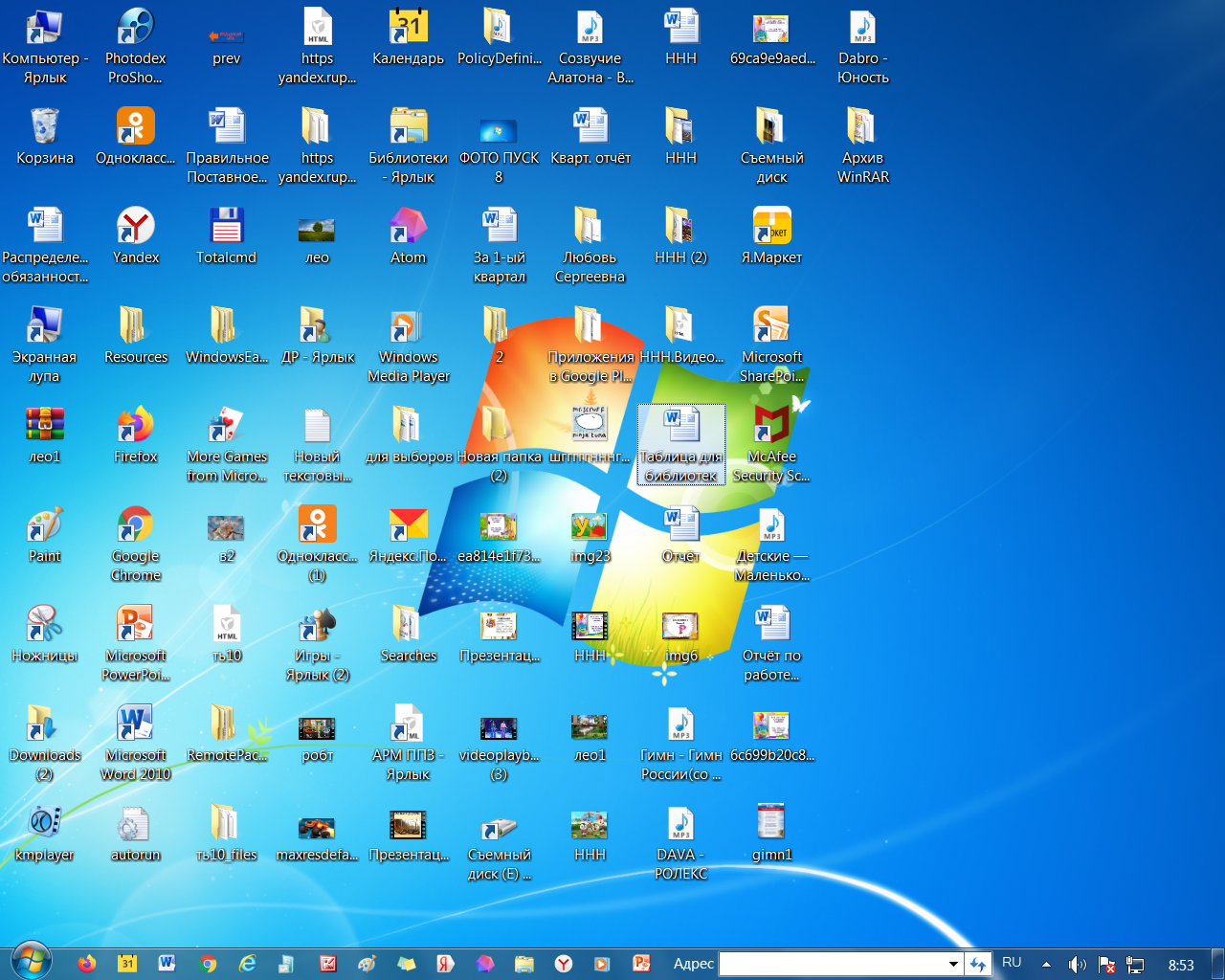Viewport: 1225px width, 980px height.
Task: Open the RU language indicator
Action: [x=1012, y=963]
